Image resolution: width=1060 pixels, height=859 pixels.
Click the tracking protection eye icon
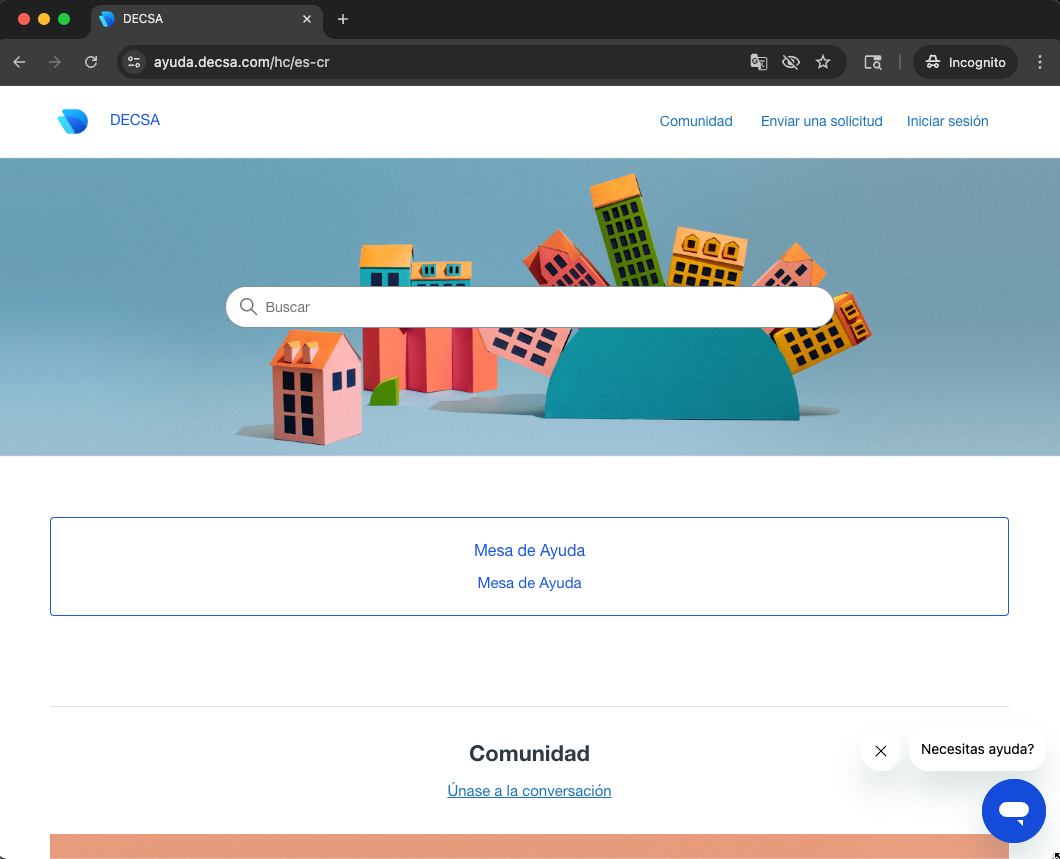pos(790,62)
